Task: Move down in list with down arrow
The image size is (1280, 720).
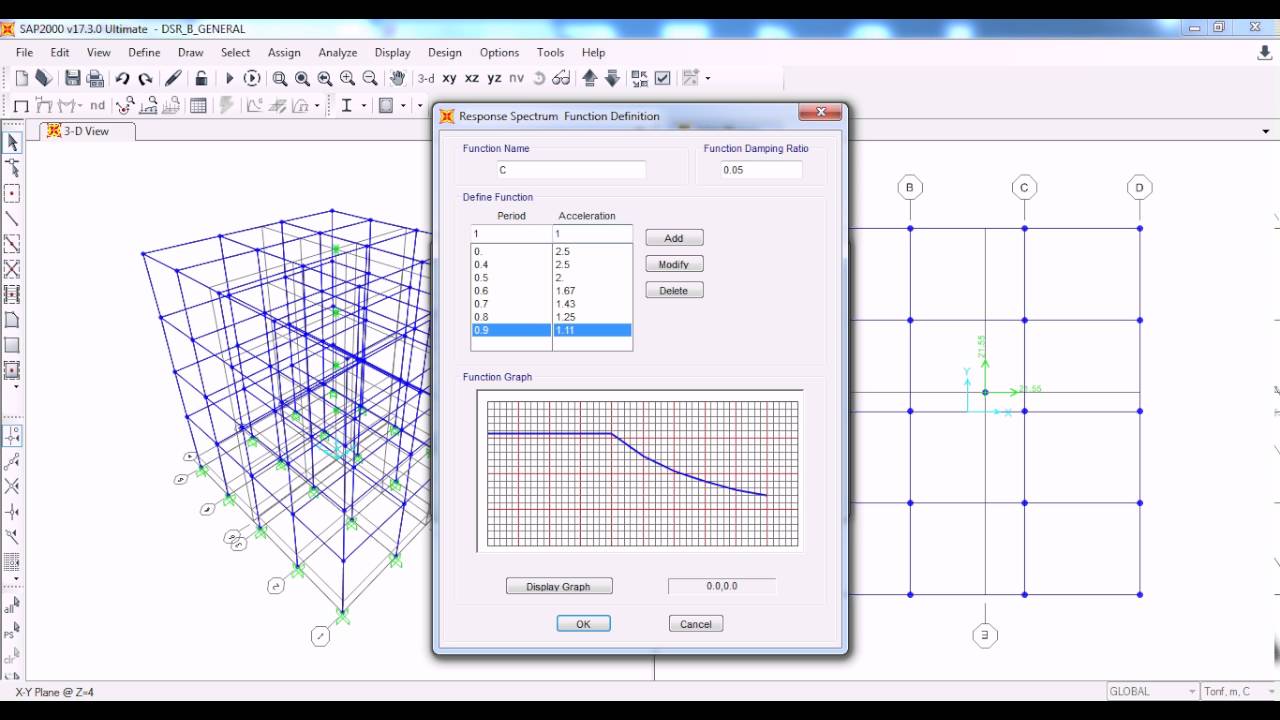Action: [612, 78]
